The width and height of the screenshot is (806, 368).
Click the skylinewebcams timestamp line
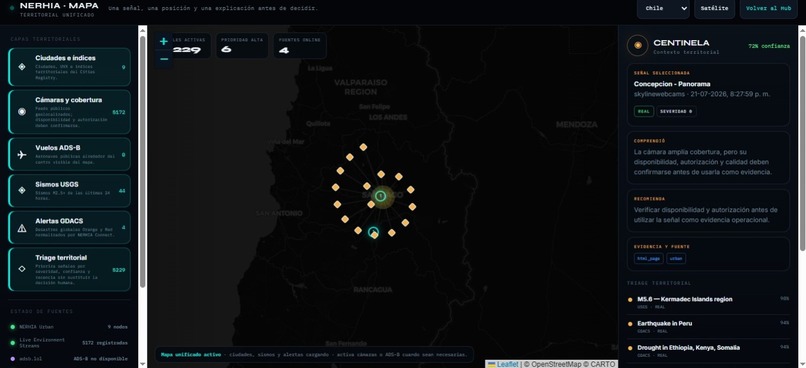702,94
